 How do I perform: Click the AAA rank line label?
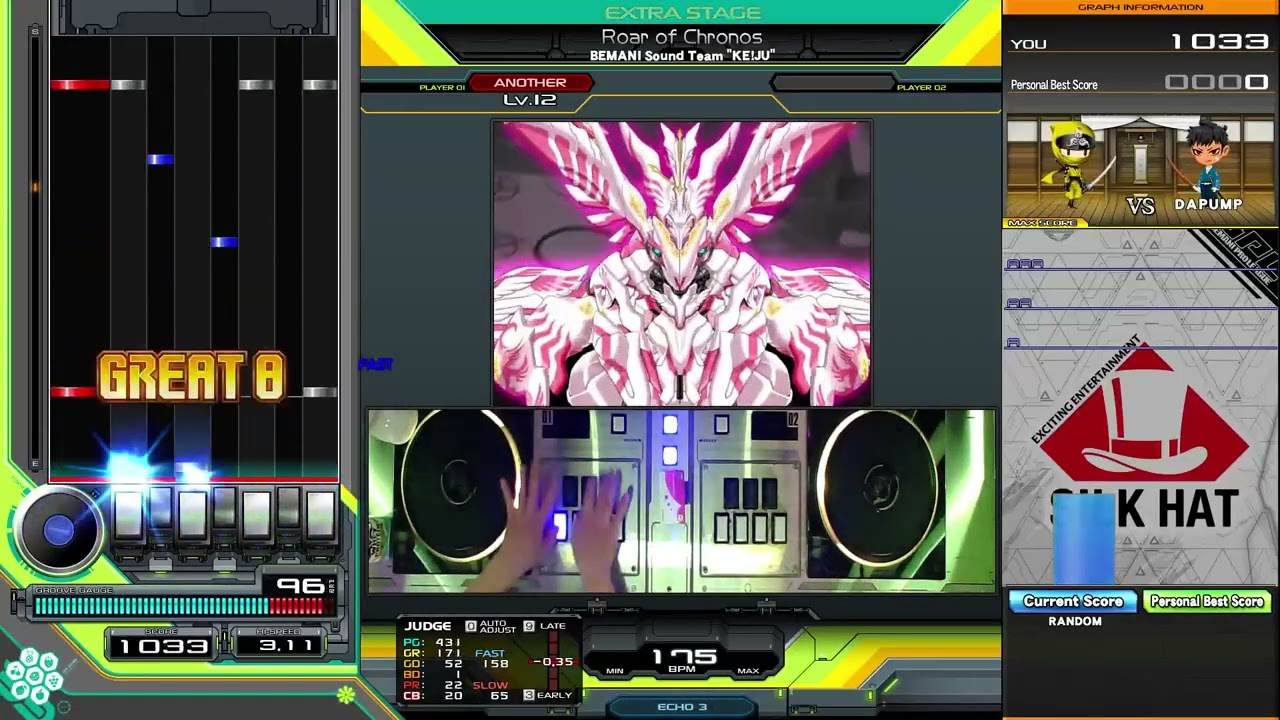click(x=1025, y=264)
